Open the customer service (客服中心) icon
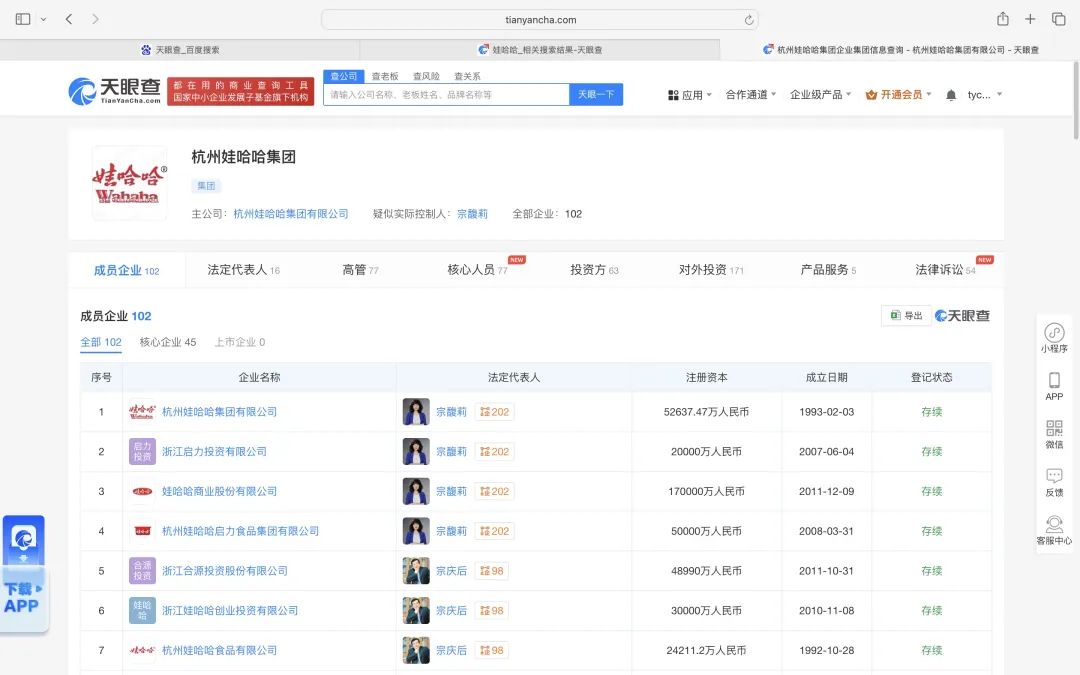 tap(1054, 530)
